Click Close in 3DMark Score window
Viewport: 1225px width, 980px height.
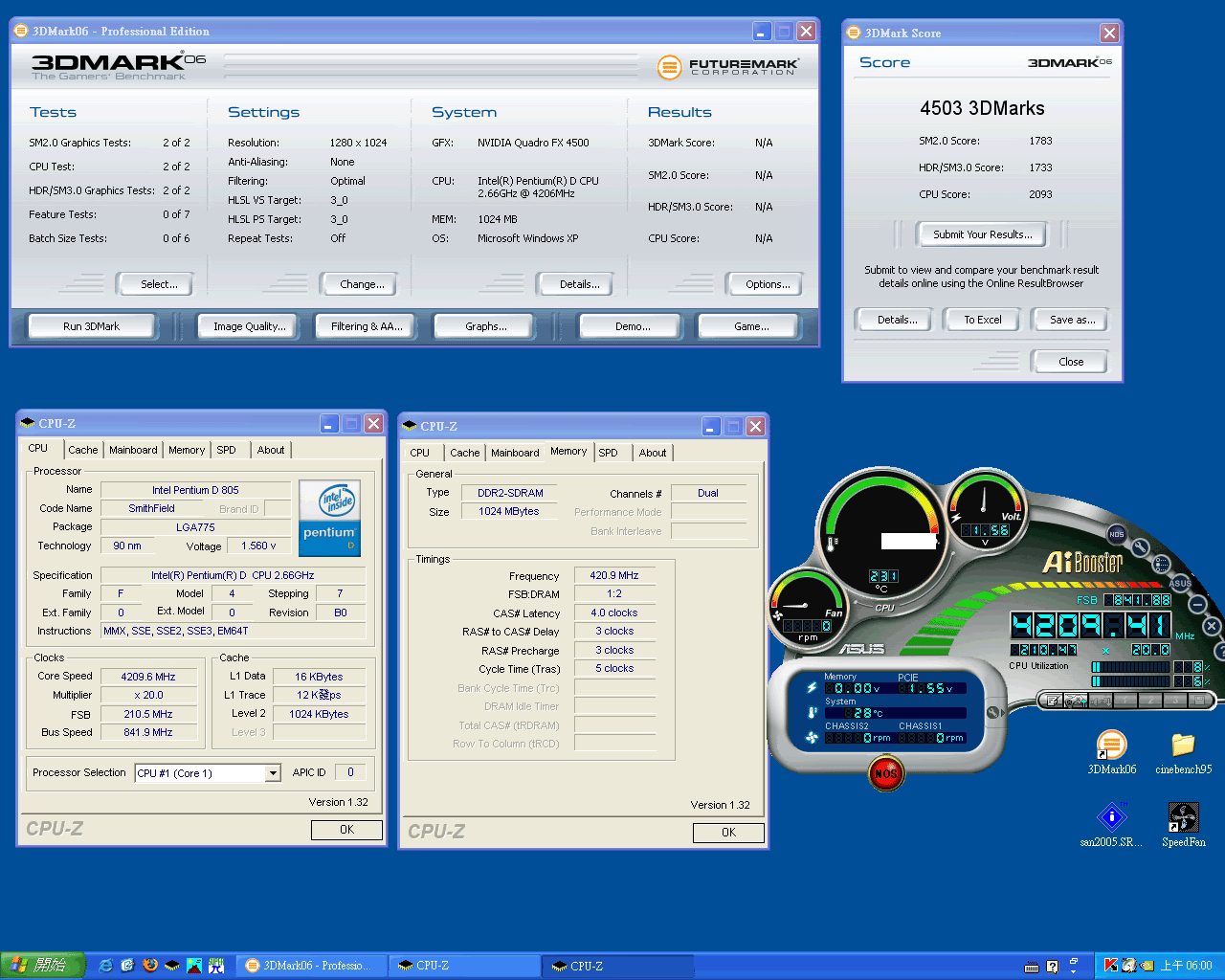pos(1071,362)
